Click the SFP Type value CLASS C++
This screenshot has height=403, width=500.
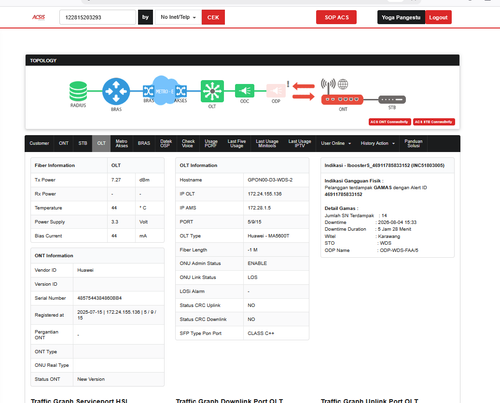pyautogui.click(x=261, y=333)
